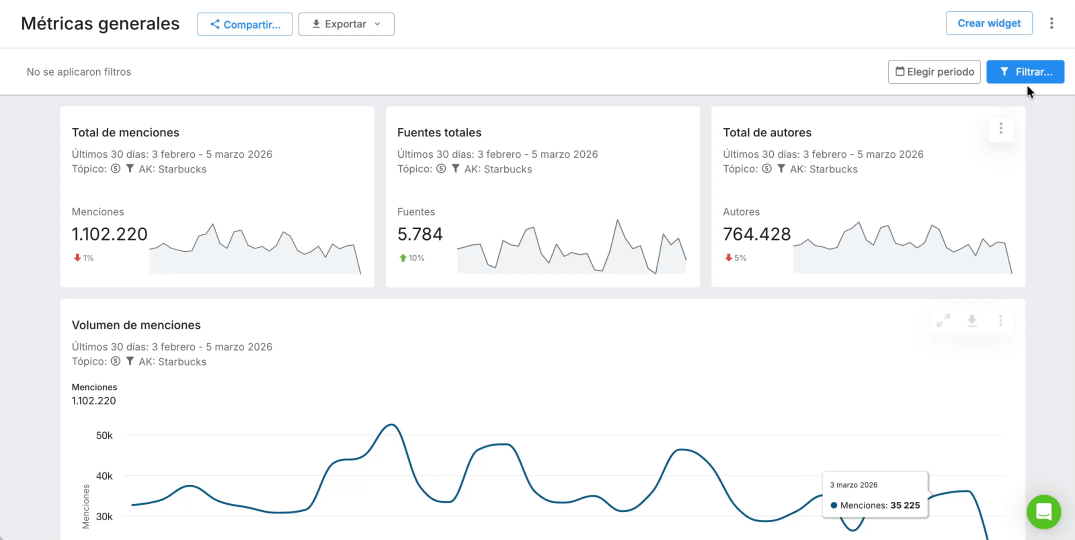Click the filter icon in Fuentes totales widget
The width and height of the screenshot is (1075, 540).
(456, 169)
